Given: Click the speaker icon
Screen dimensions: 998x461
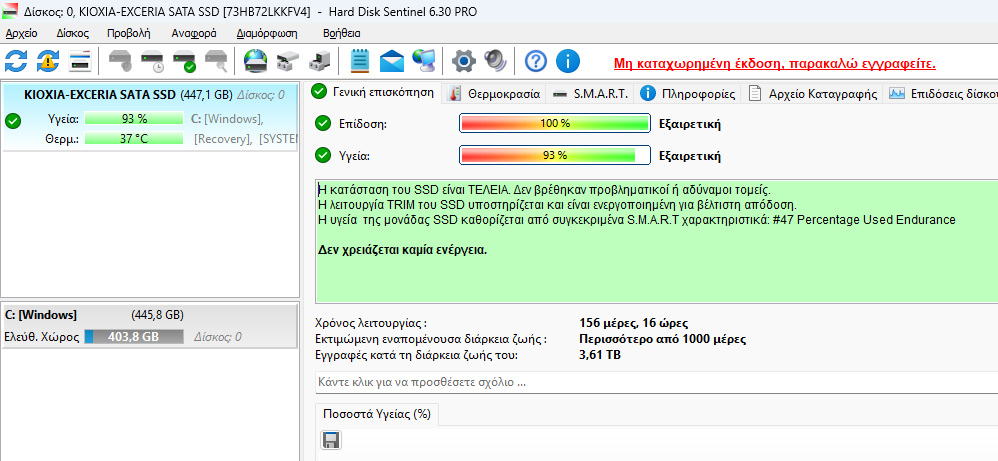Looking at the screenshot, I should (x=495, y=61).
